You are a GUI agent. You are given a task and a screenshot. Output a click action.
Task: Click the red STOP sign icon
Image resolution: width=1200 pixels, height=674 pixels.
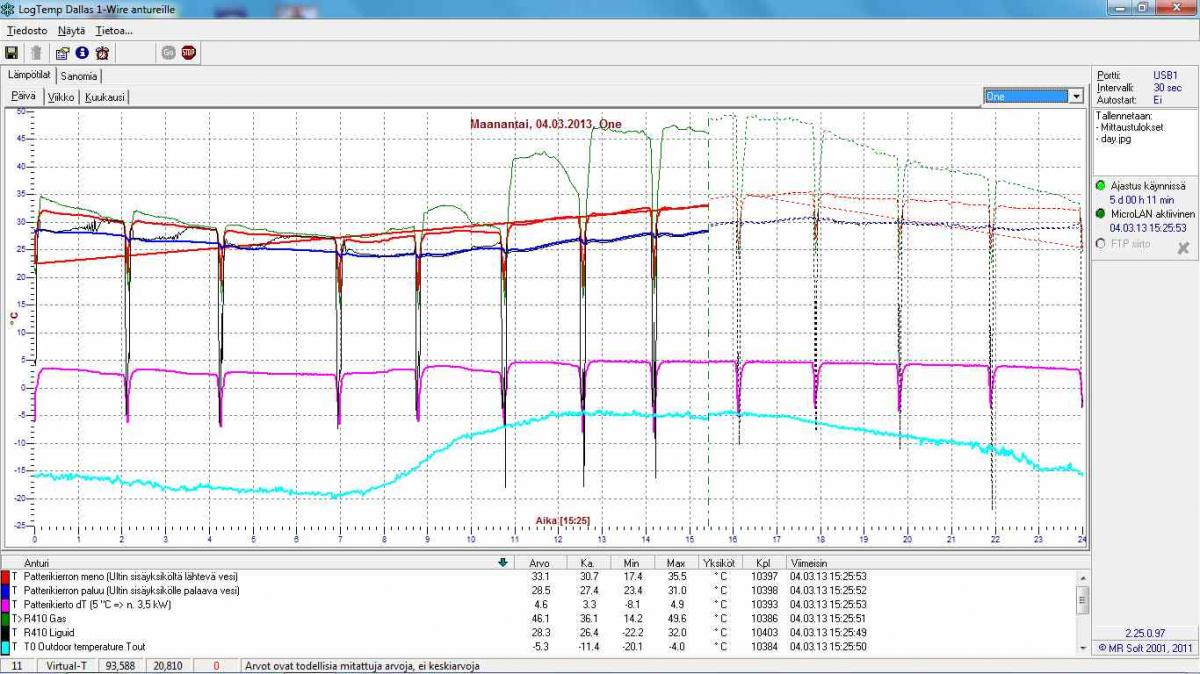point(188,53)
